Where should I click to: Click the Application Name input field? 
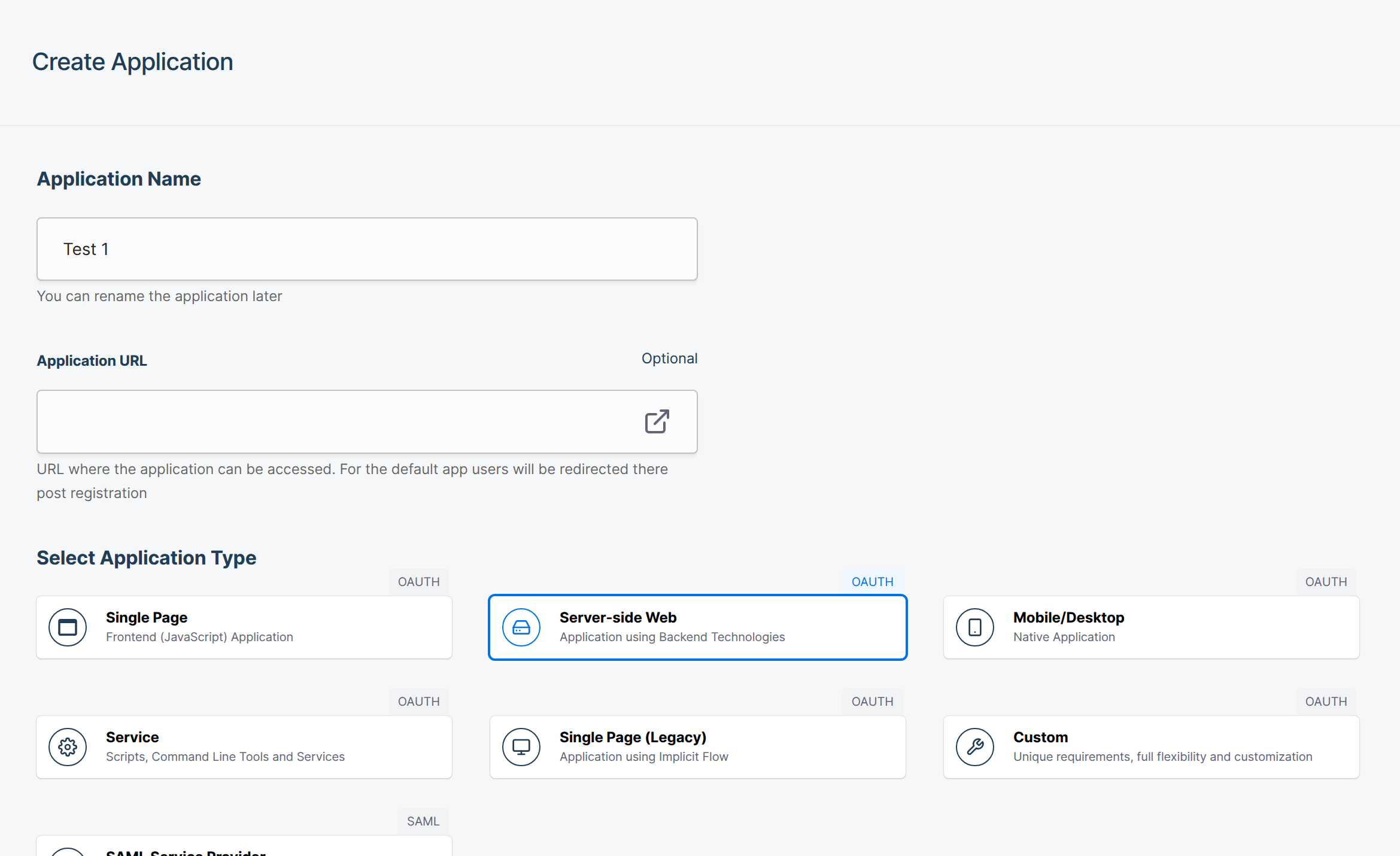click(x=366, y=249)
